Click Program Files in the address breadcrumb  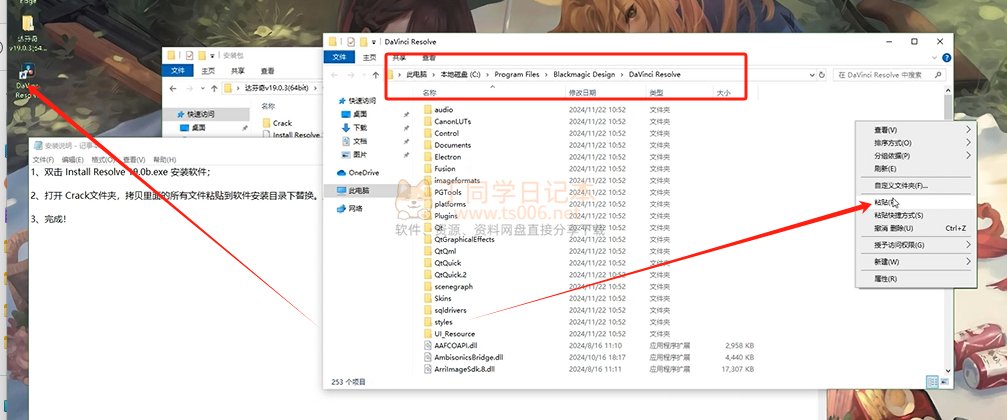click(x=517, y=74)
